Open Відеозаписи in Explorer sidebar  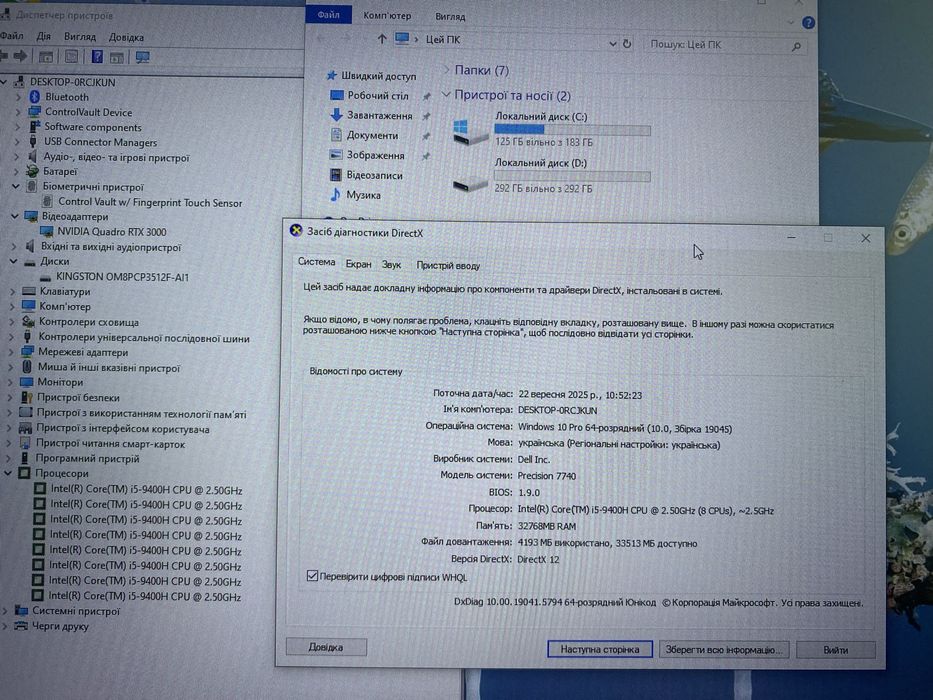374,175
